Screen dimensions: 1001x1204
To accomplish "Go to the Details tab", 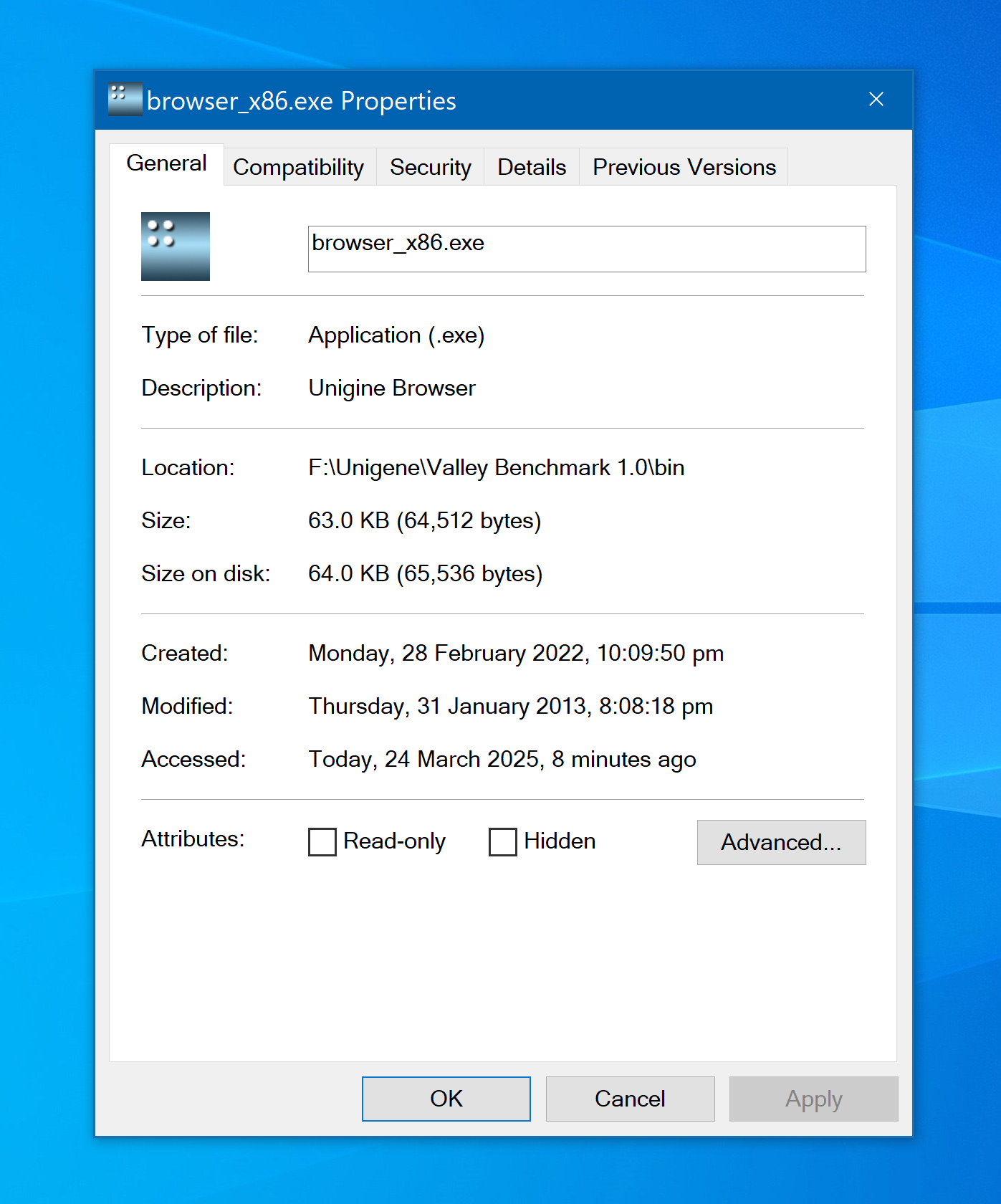I will tap(532, 167).
